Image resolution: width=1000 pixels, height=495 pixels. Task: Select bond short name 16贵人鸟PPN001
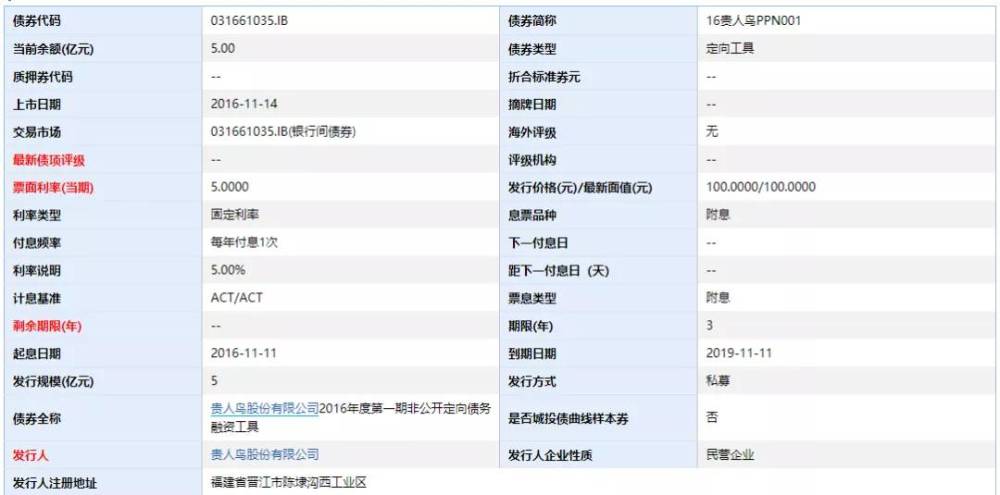click(x=754, y=20)
